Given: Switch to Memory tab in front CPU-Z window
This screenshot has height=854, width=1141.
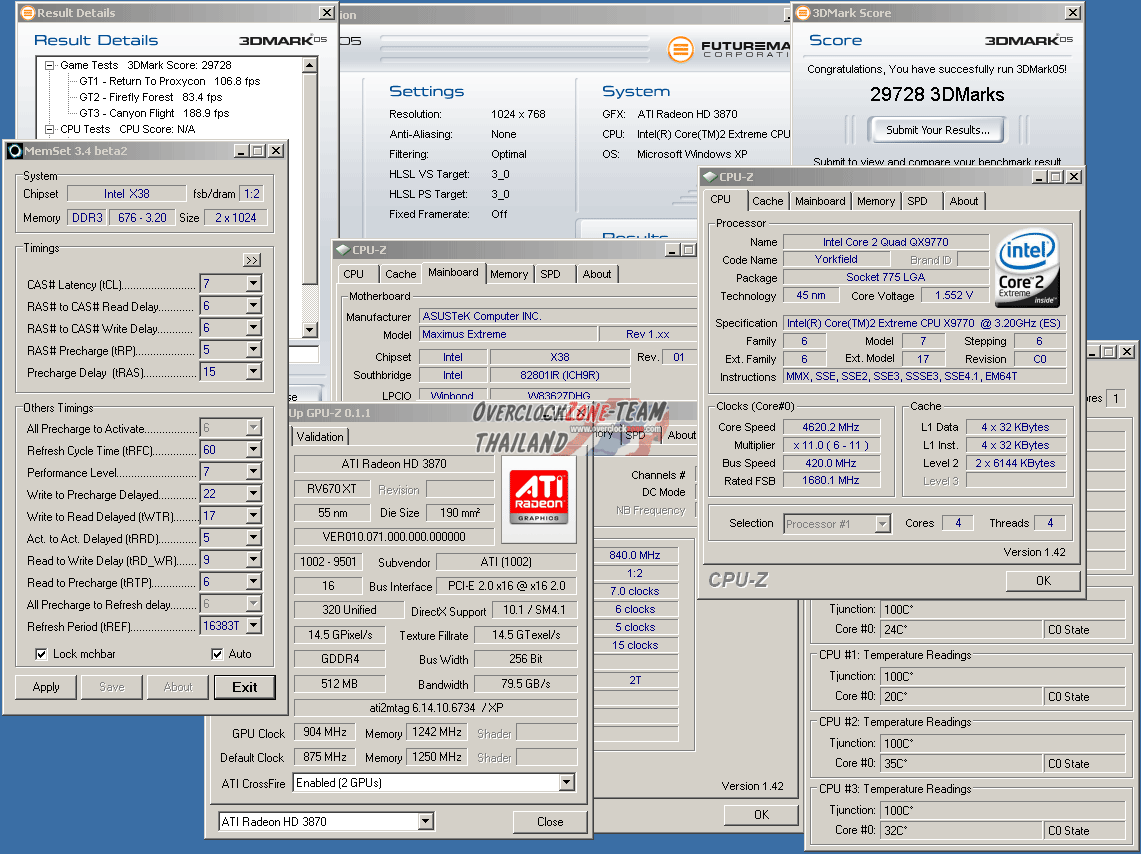Looking at the screenshot, I should point(875,201).
